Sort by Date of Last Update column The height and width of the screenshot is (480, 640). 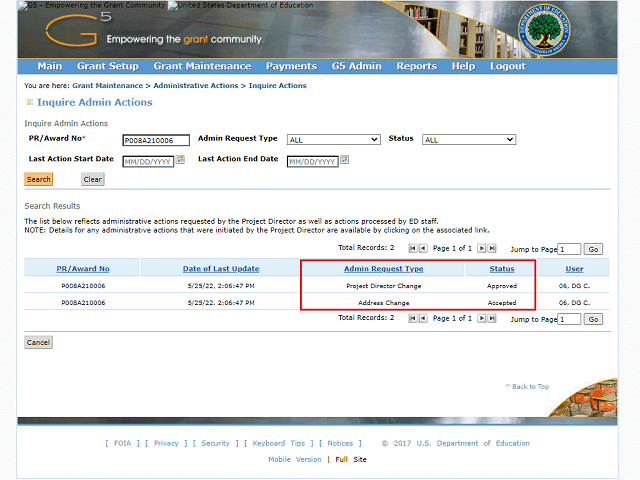pos(221,269)
